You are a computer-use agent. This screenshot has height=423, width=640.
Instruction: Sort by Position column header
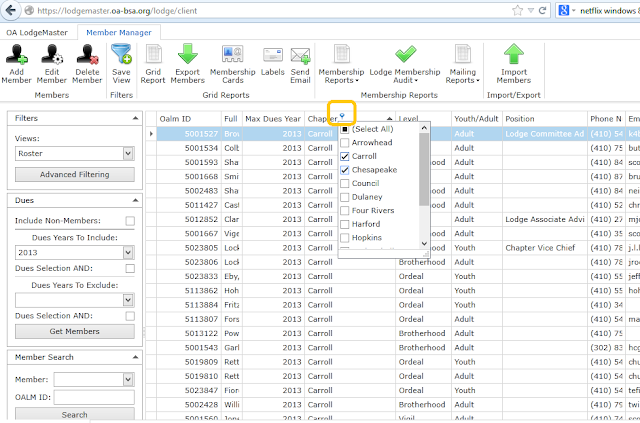(545, 119)
